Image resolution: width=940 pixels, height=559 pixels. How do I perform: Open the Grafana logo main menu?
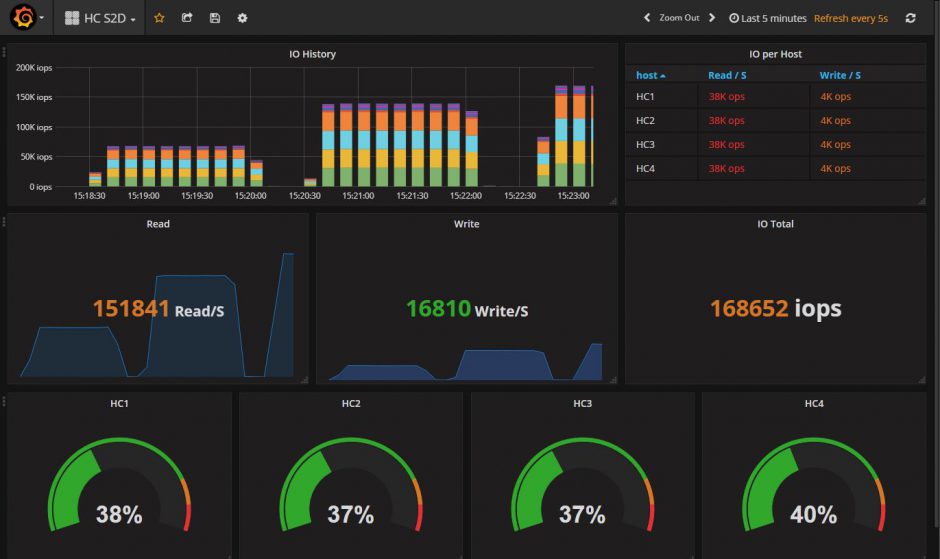(26, 18)
